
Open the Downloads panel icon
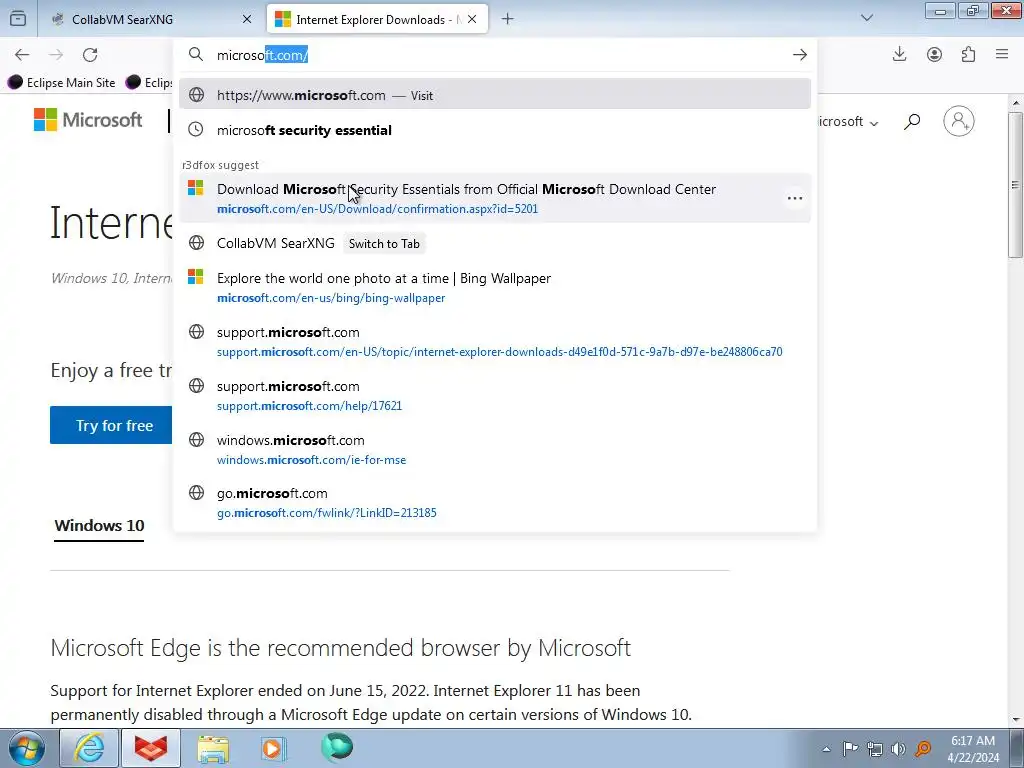point(899,55)
